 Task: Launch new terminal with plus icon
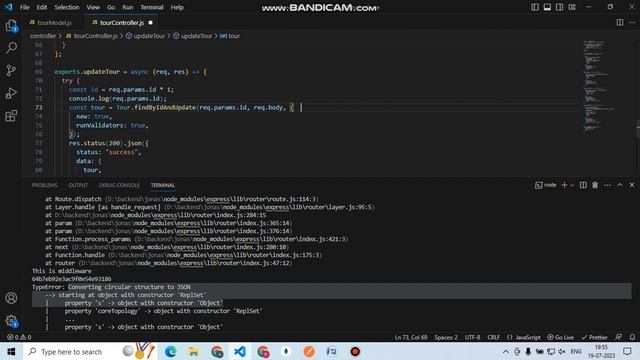tap(564, 185)
